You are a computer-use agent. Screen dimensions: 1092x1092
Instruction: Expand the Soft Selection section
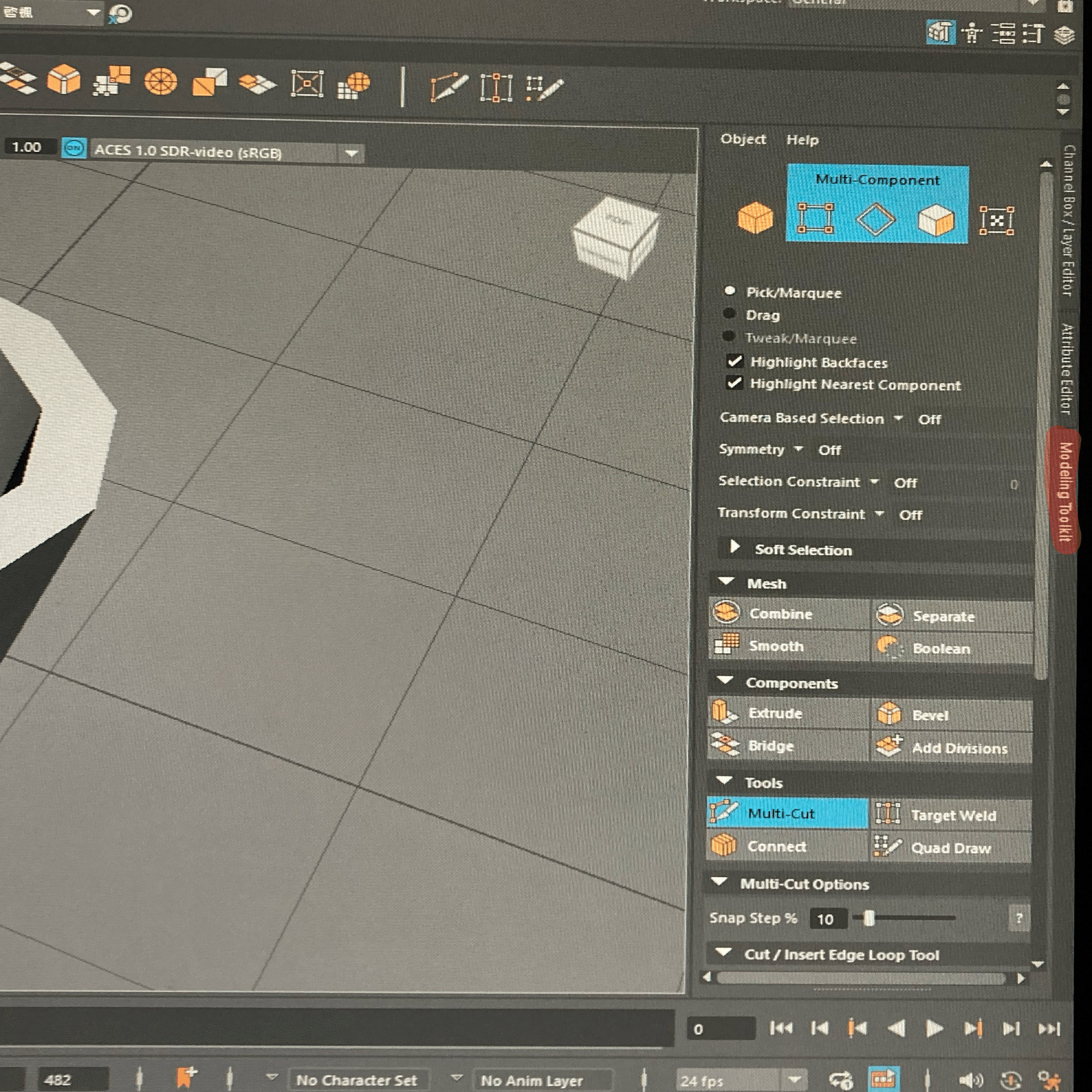tap(735, 547)
